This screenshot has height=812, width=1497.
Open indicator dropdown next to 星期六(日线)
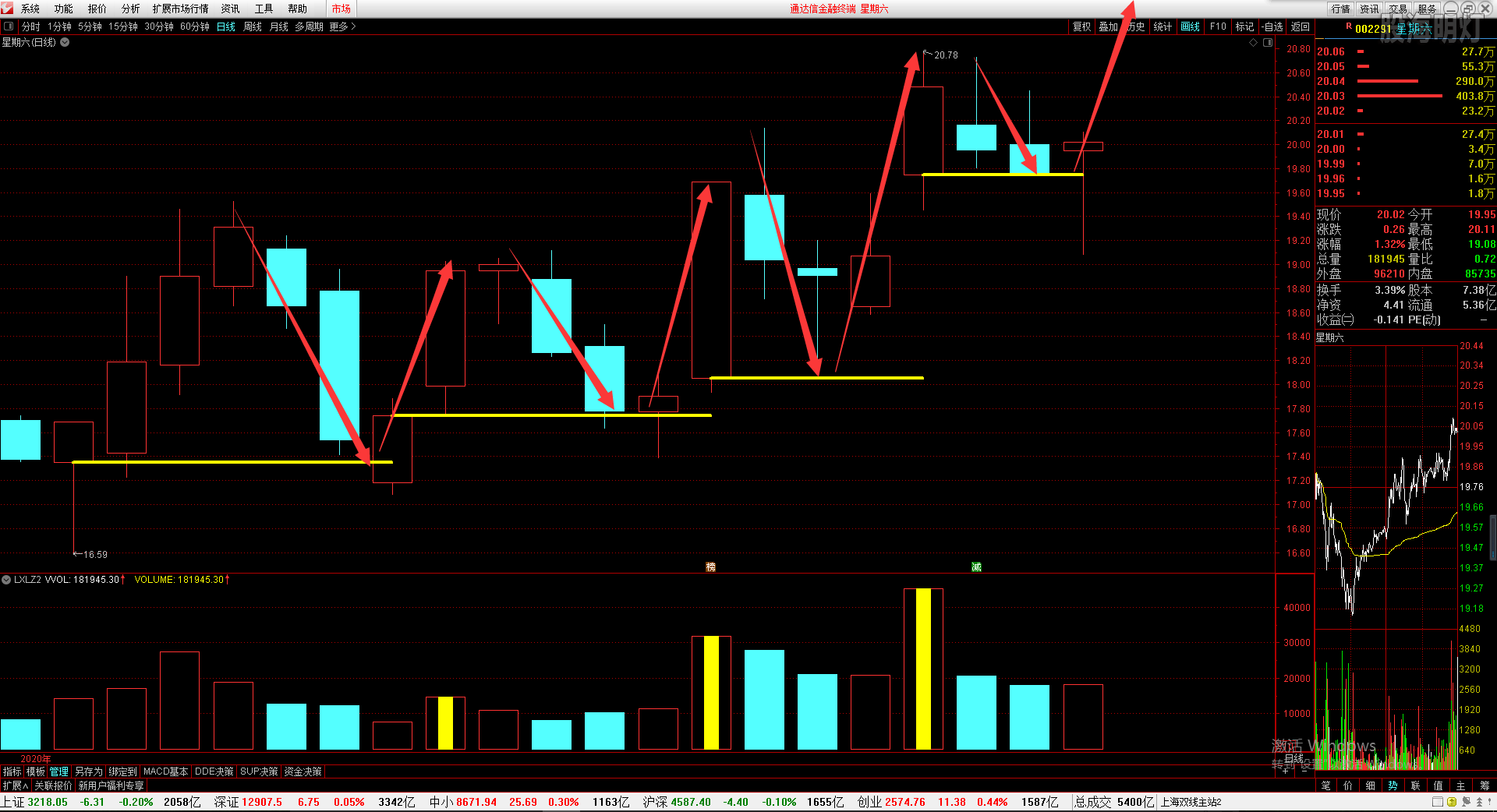point(65,42)
